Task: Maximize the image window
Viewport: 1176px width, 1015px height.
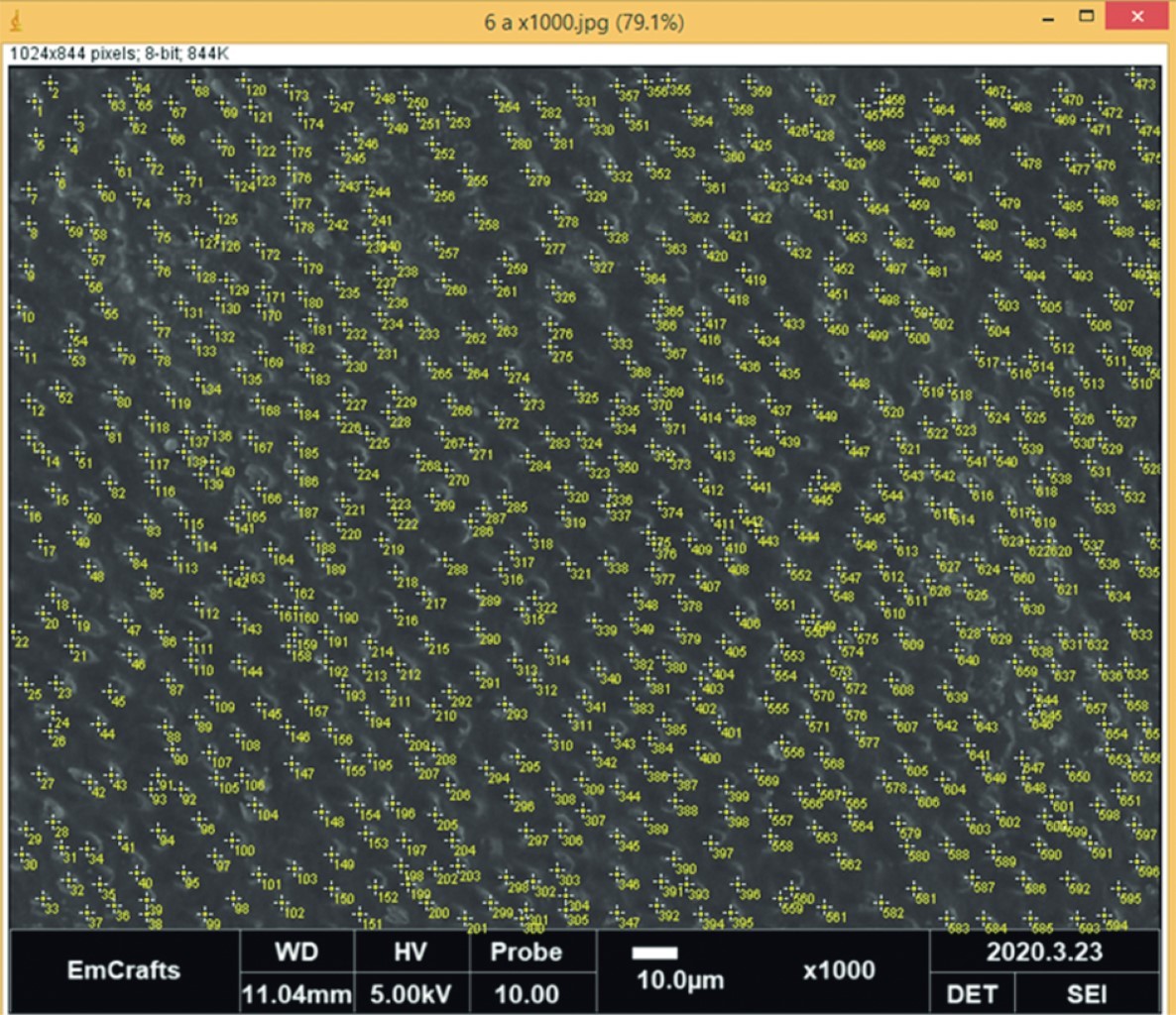Action: 1087,17
